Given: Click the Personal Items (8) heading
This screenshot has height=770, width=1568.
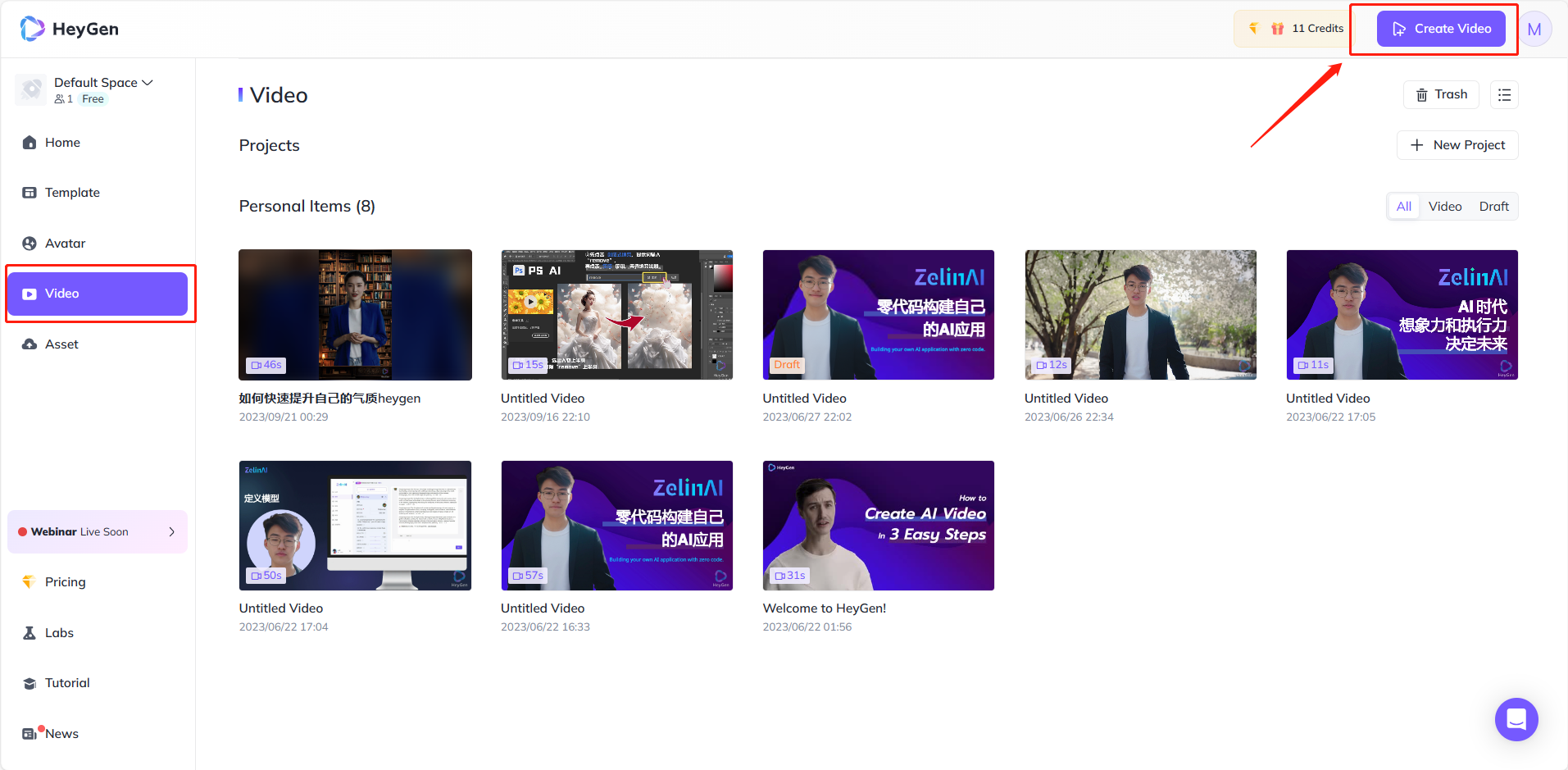Looking at the screenshot, I should [307, 207].
